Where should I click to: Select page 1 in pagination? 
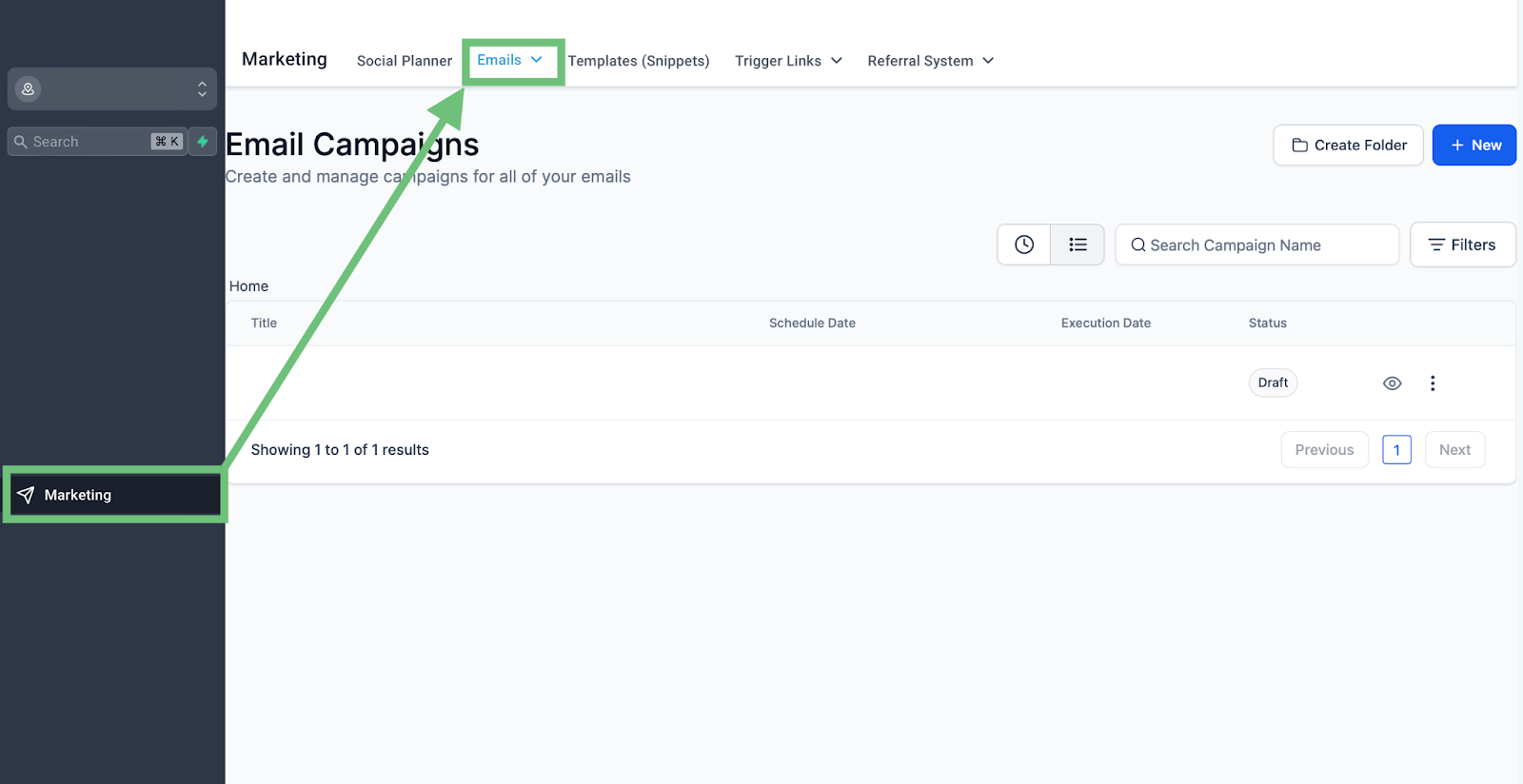tap(1396, 450)
